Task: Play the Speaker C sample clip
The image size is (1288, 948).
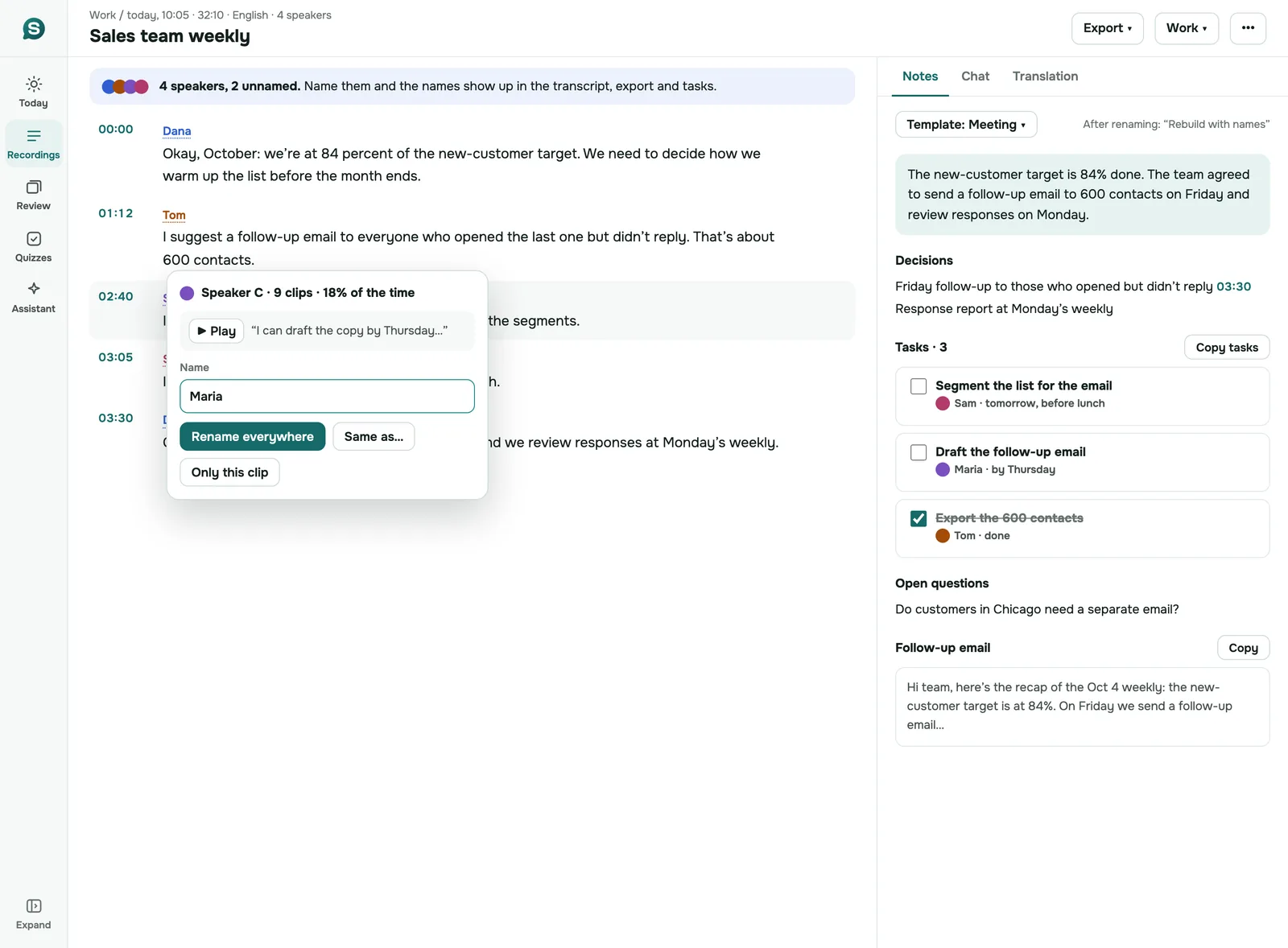Action: point(216,331)
